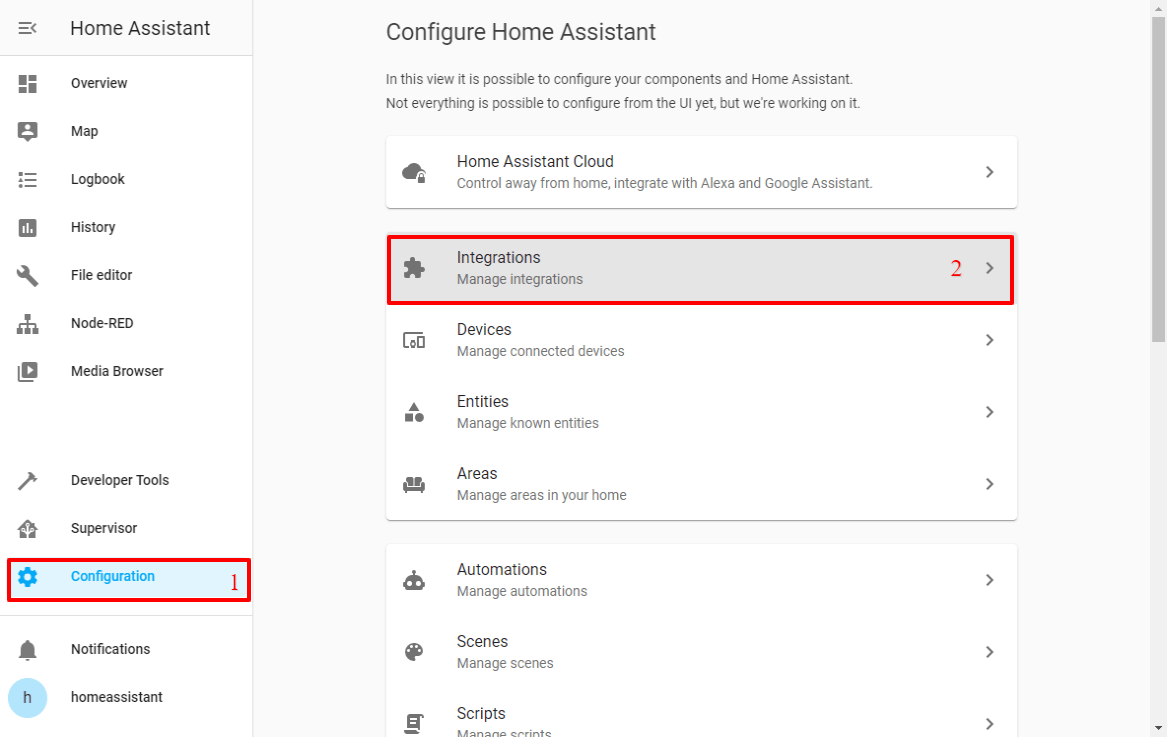This screenshot has height=737, width=1167.
Task: Collapse the sidebar using the menu icon
Action: click(x=28, y=28)
